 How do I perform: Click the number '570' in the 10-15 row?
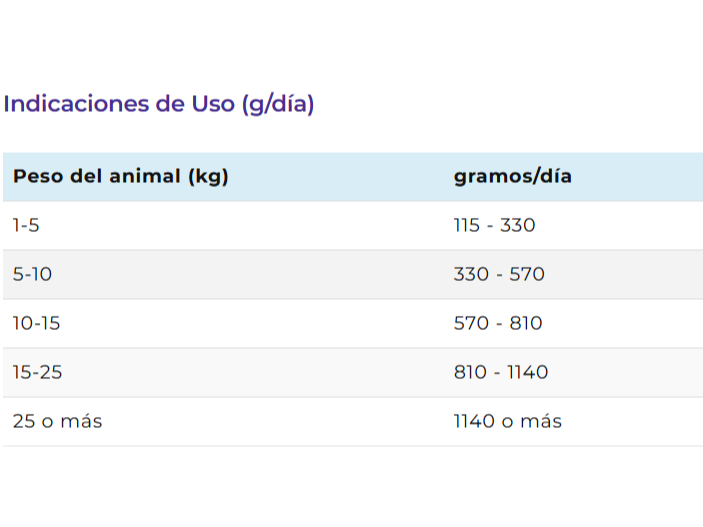(x=471, y=323)
